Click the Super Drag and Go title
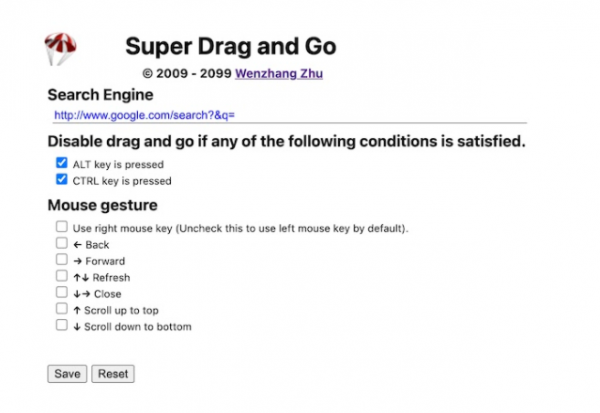The width and height of the screenshot is (600, 413). (x=230, y=46)
